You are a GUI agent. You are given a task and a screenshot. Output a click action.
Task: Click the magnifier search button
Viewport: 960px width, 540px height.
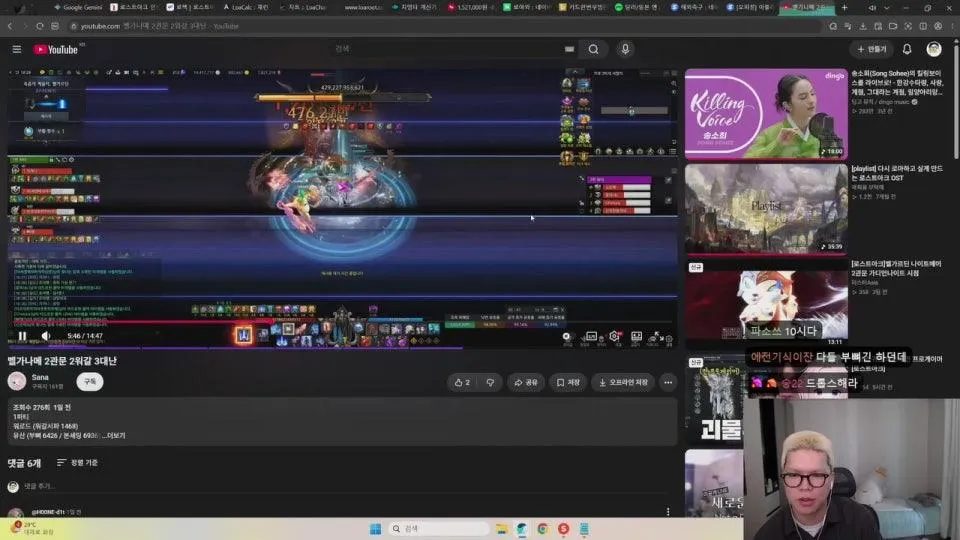click(593, 50)
